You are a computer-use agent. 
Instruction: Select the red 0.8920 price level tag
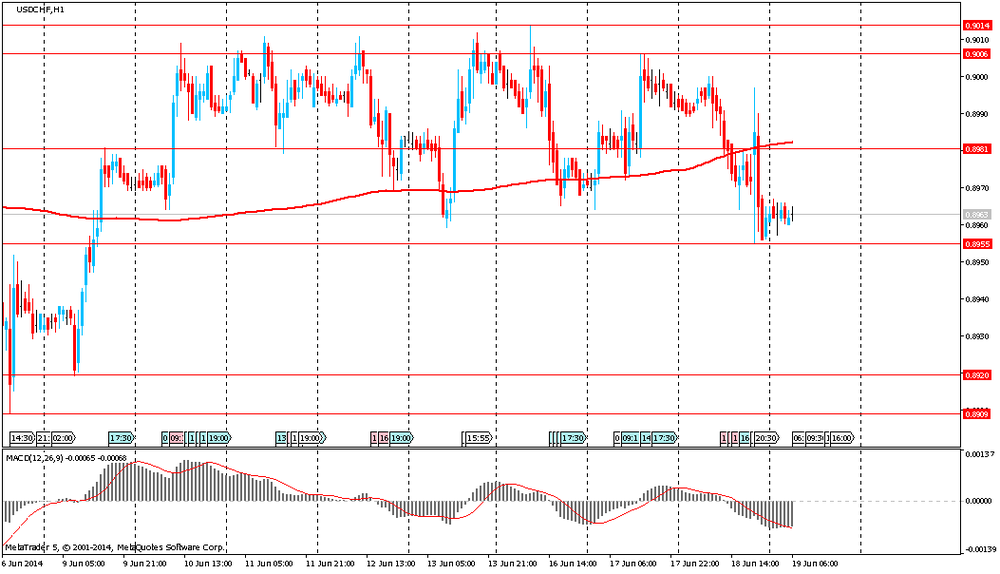pyautogui.click(x=977, y=375)
